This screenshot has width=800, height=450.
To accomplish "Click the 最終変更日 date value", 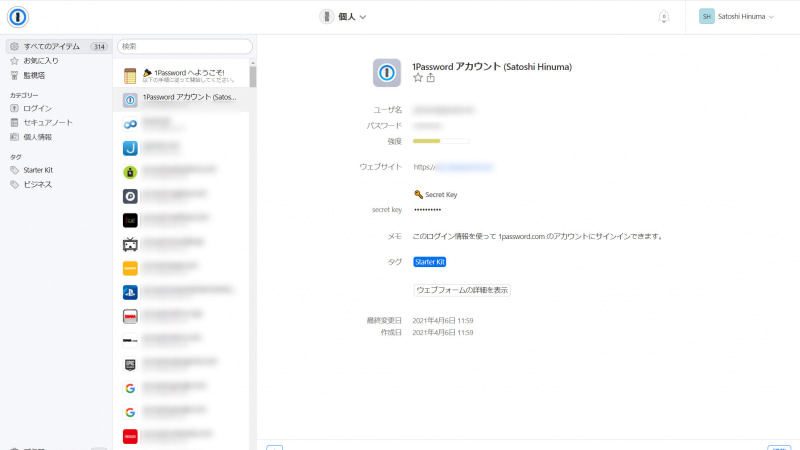I will (443, 321).
